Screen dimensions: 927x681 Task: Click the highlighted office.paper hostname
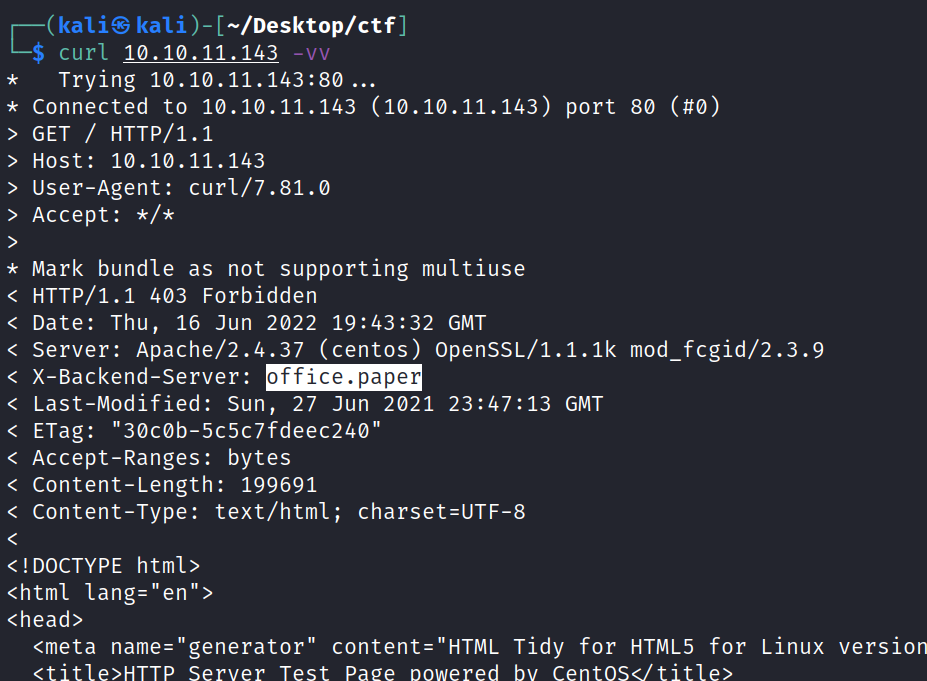click(x=344, y=377)
